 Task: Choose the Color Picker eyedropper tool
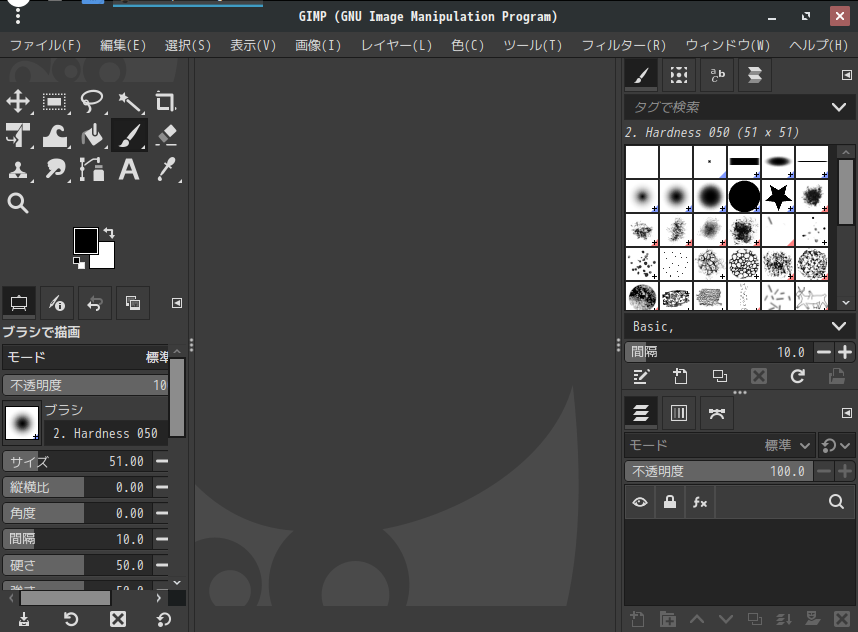pos(166,169)
